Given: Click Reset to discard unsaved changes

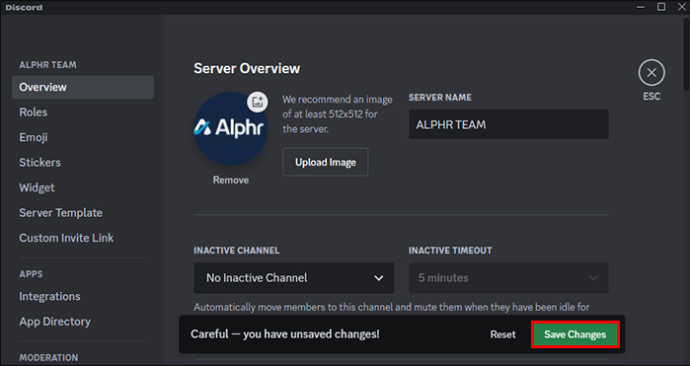Looking at the screenshot, I should 503,334.
